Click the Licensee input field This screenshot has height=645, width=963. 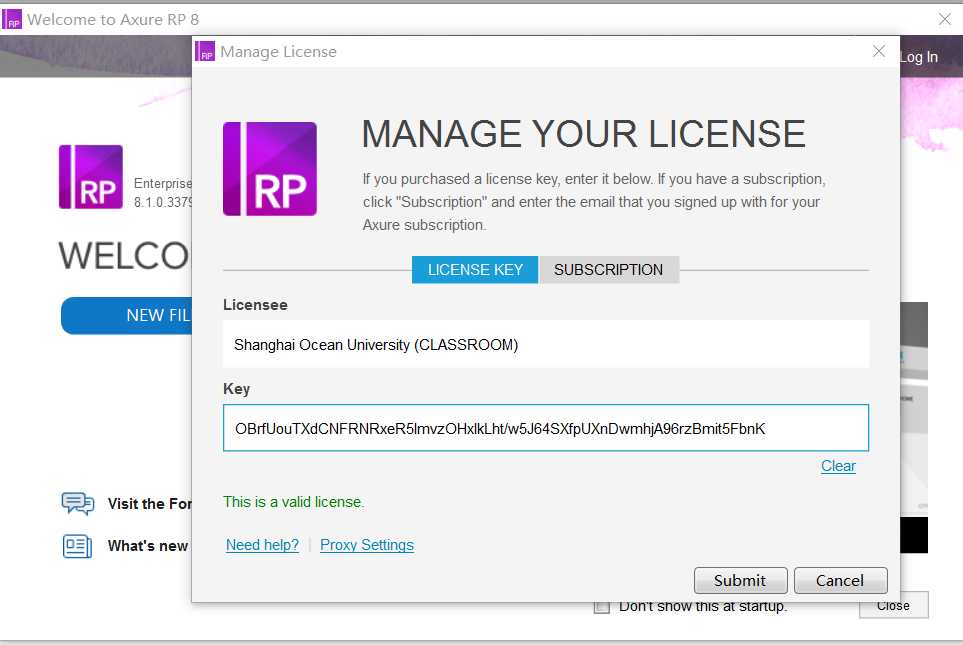[x=546, y=345]
